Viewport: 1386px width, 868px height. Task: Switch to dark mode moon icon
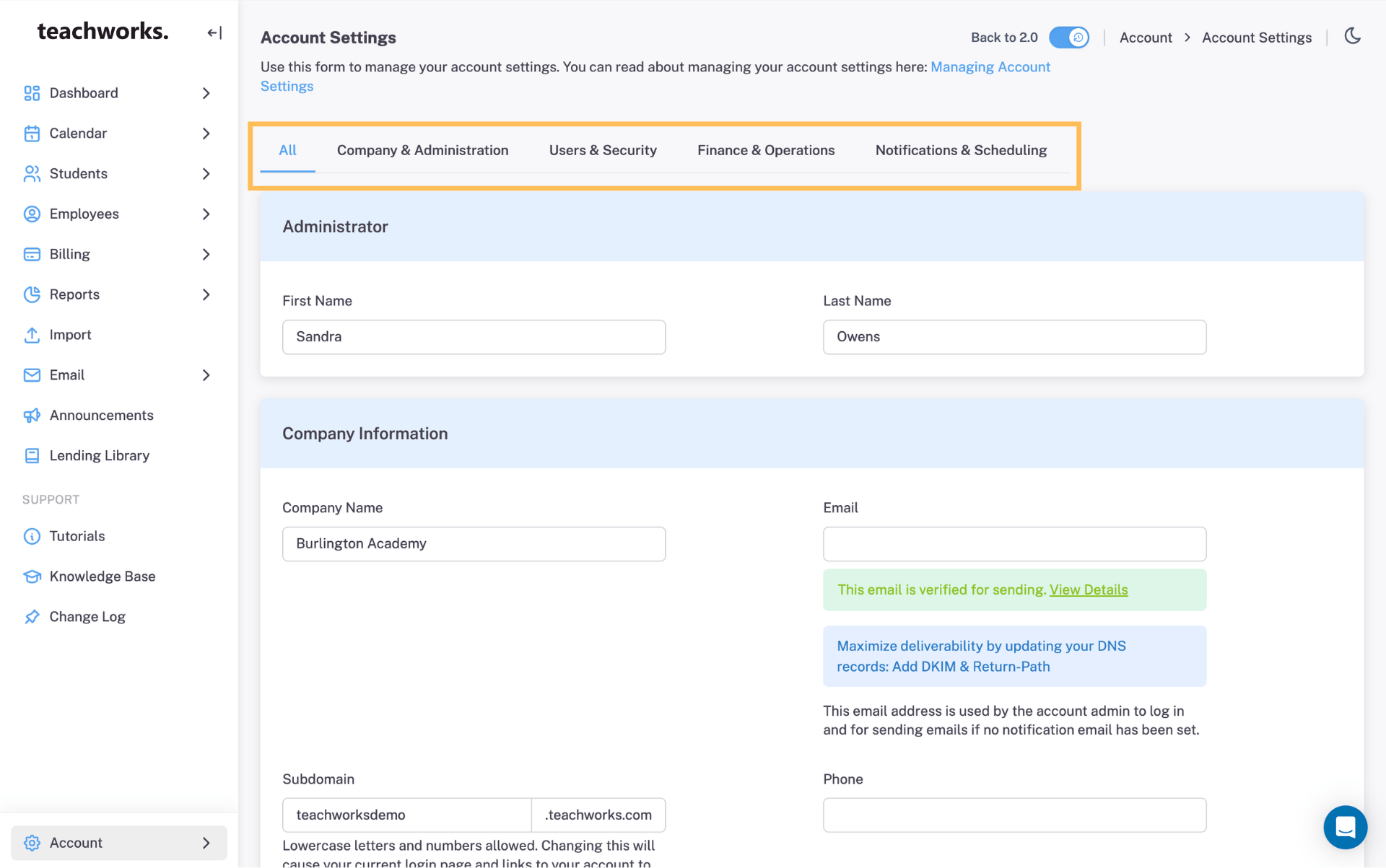1353,36
